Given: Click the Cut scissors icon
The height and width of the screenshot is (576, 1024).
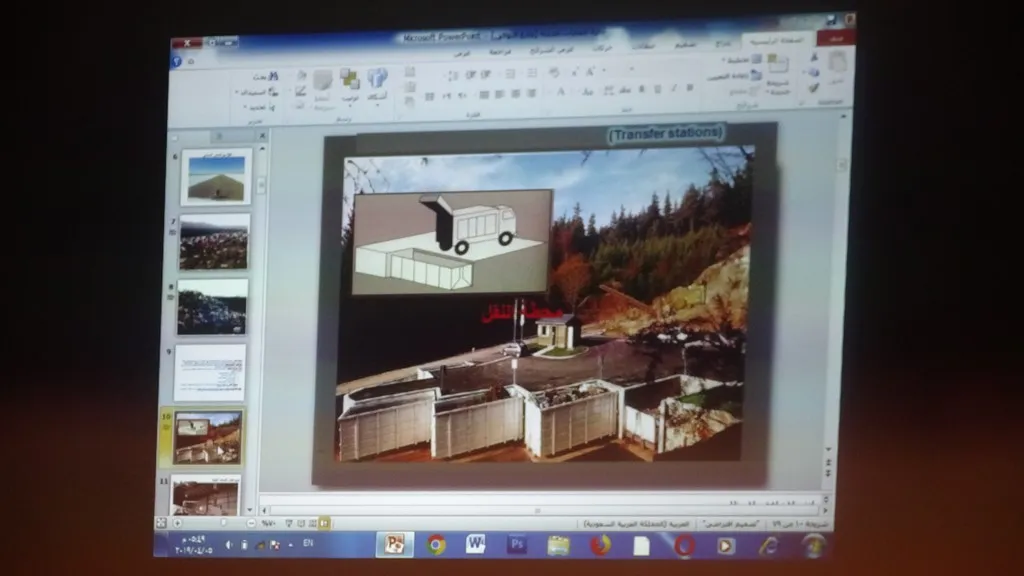Looking at the screenshot, I should [x=814, y=59].
